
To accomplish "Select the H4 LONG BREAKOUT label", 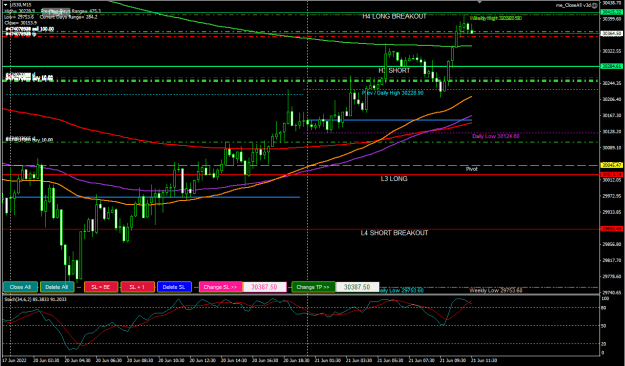I will coord(394,16).
